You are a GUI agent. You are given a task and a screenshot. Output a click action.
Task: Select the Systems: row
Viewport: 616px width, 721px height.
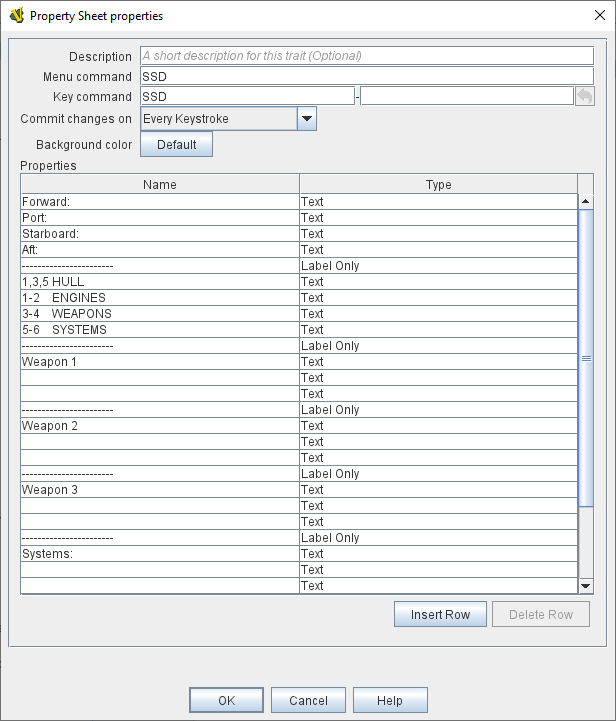click(x=160, y=554)
